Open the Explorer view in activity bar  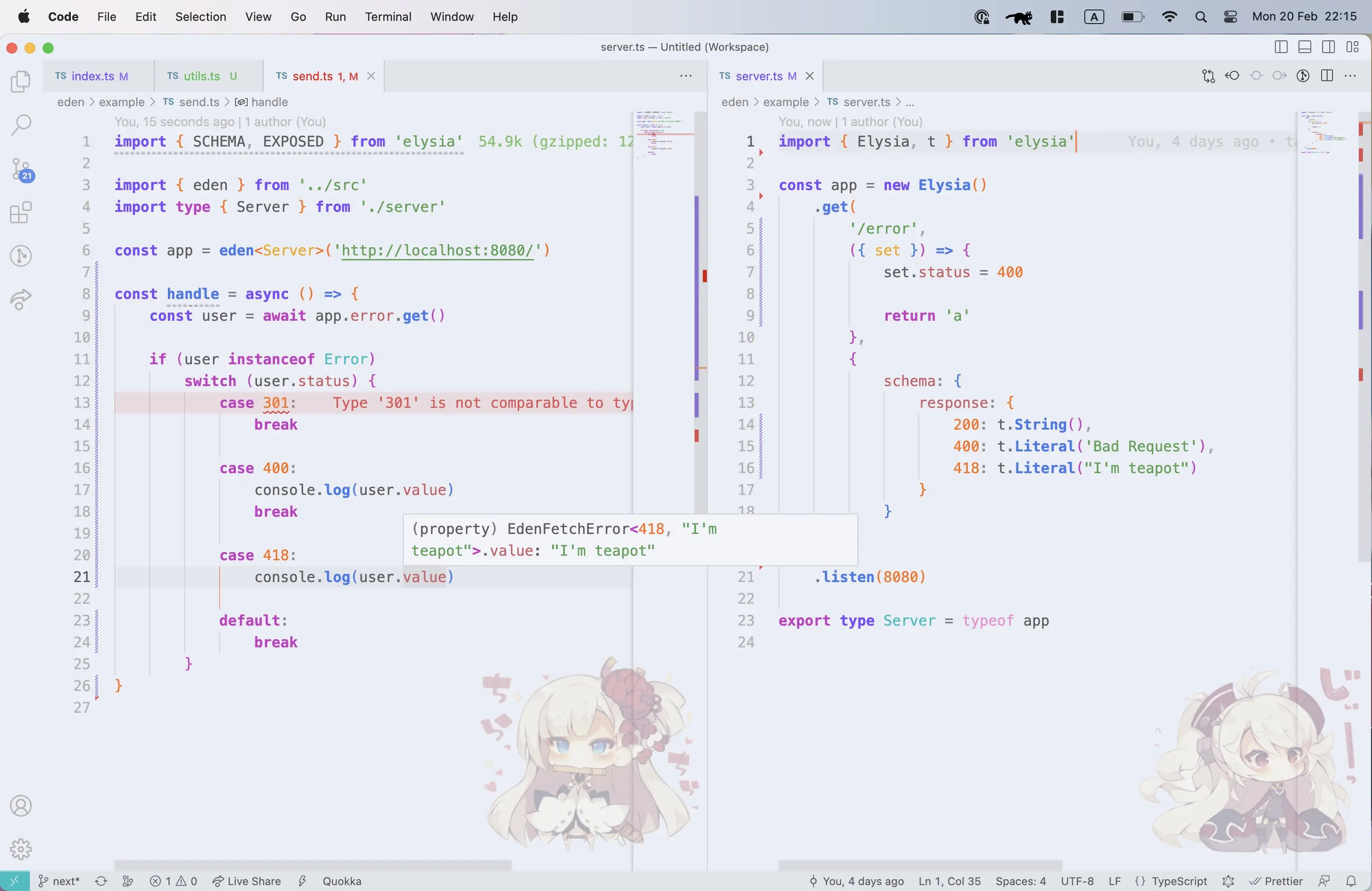tap(21, 81)
